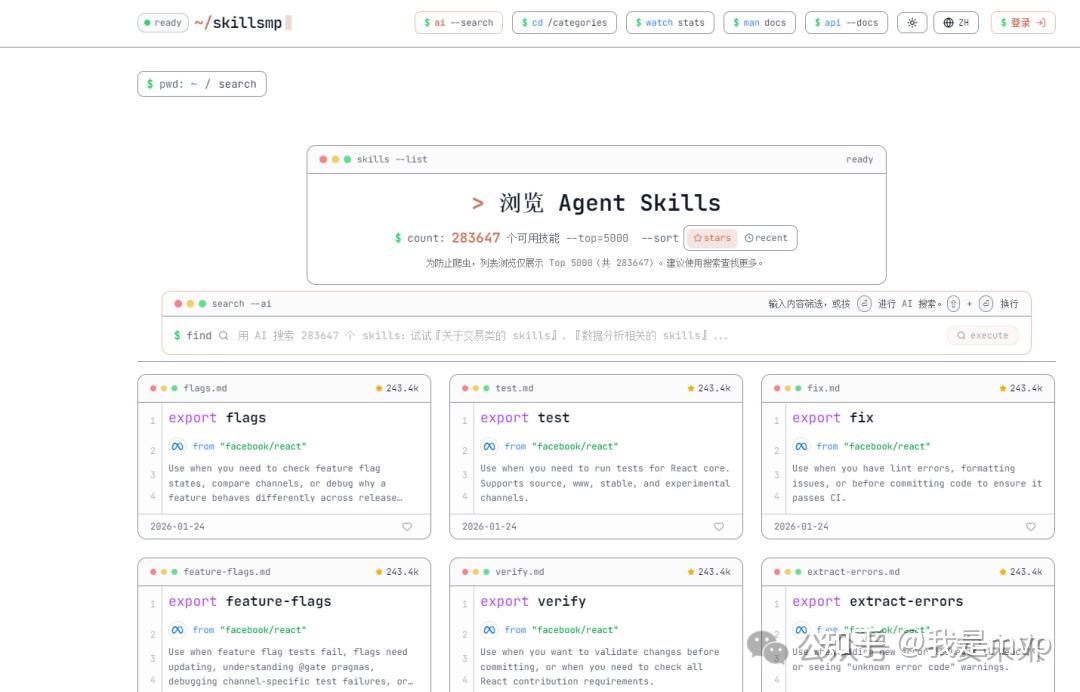
Task: Click the fix.md file name
Action: click(823, 388)
